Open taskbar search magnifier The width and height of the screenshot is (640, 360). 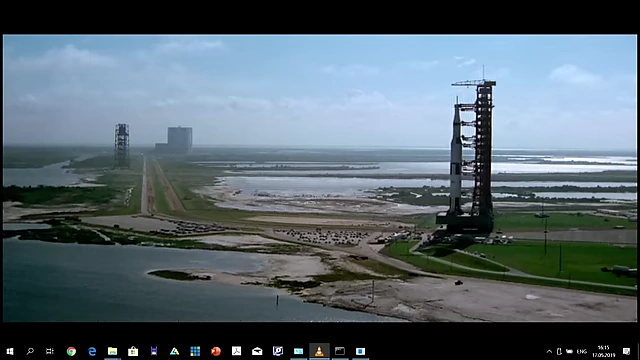(x=30, y=351)
